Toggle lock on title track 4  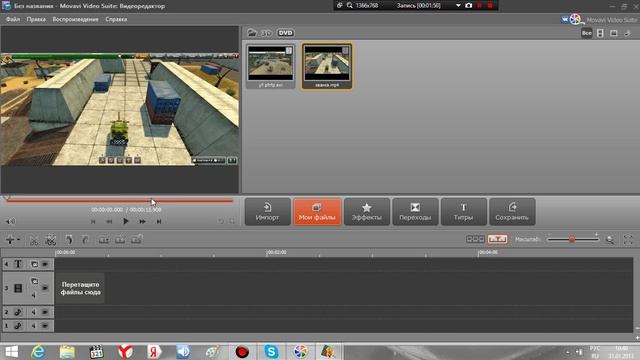(x=34, y=264)
